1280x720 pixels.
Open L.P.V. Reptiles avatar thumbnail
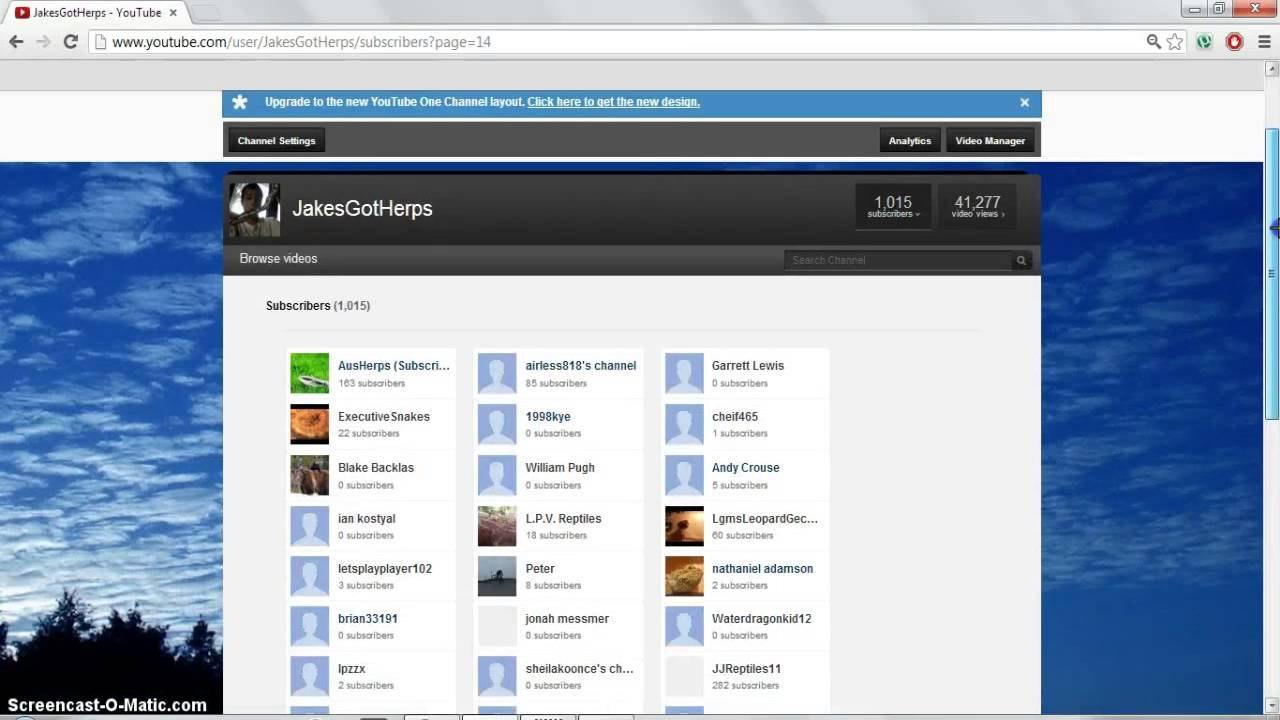(x=497, y=526)
